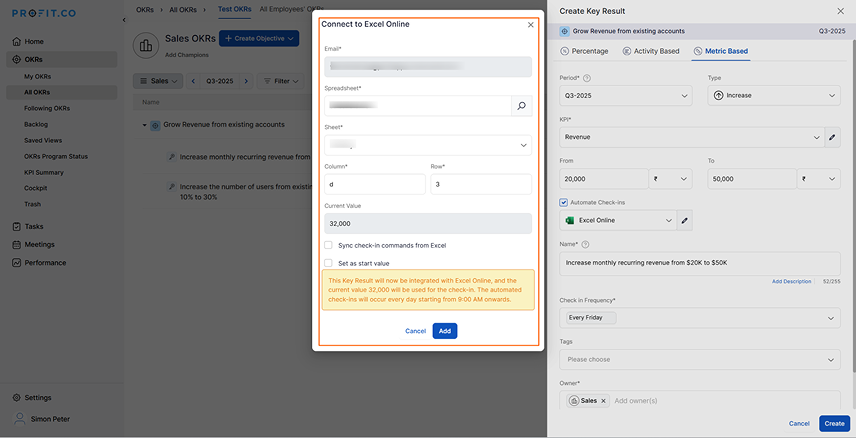Click Add Champions link
The width and height of the screenshot is (856, 438).
pos(187,55)
